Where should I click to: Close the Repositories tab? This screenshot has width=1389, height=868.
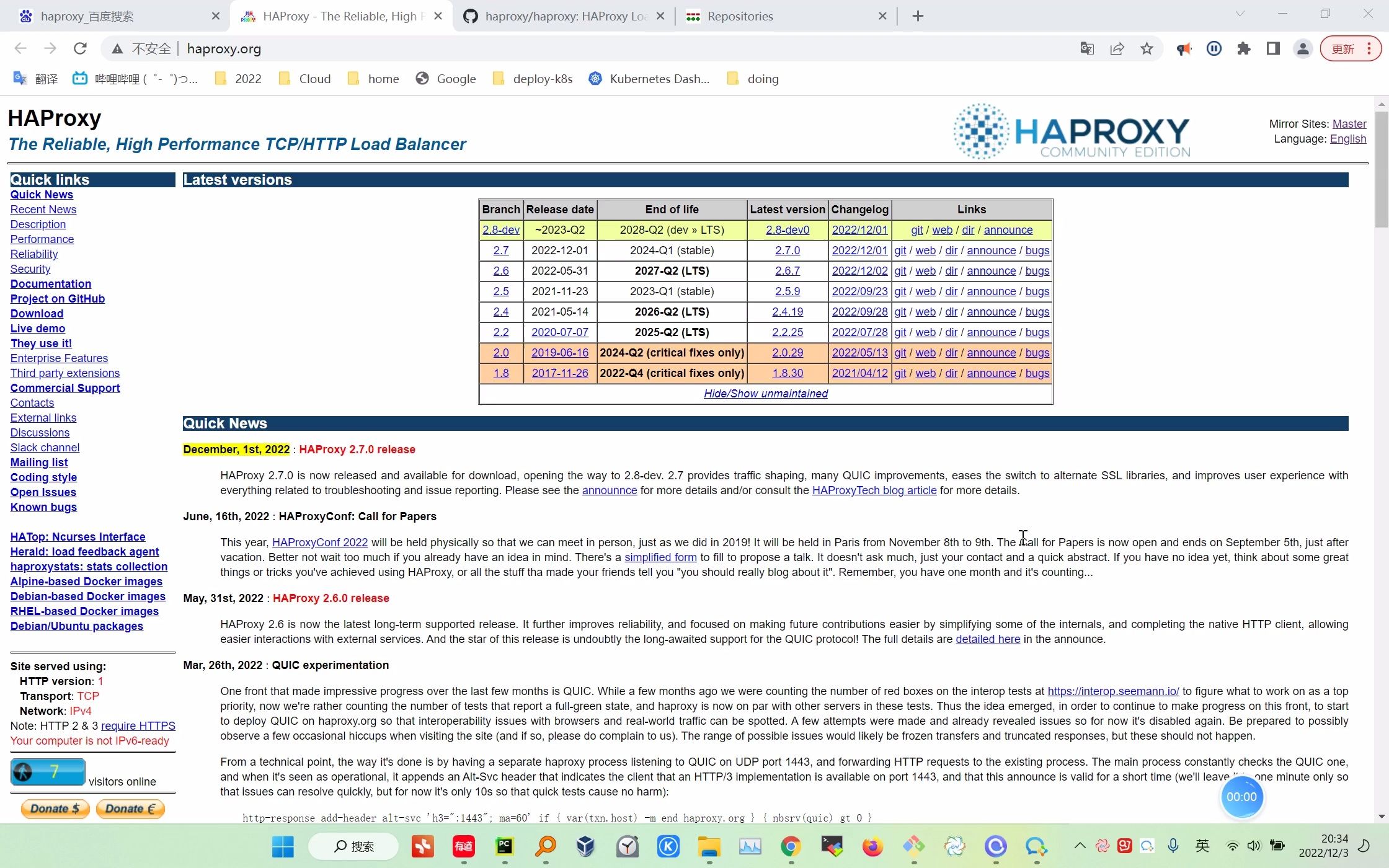pos(882,16)
